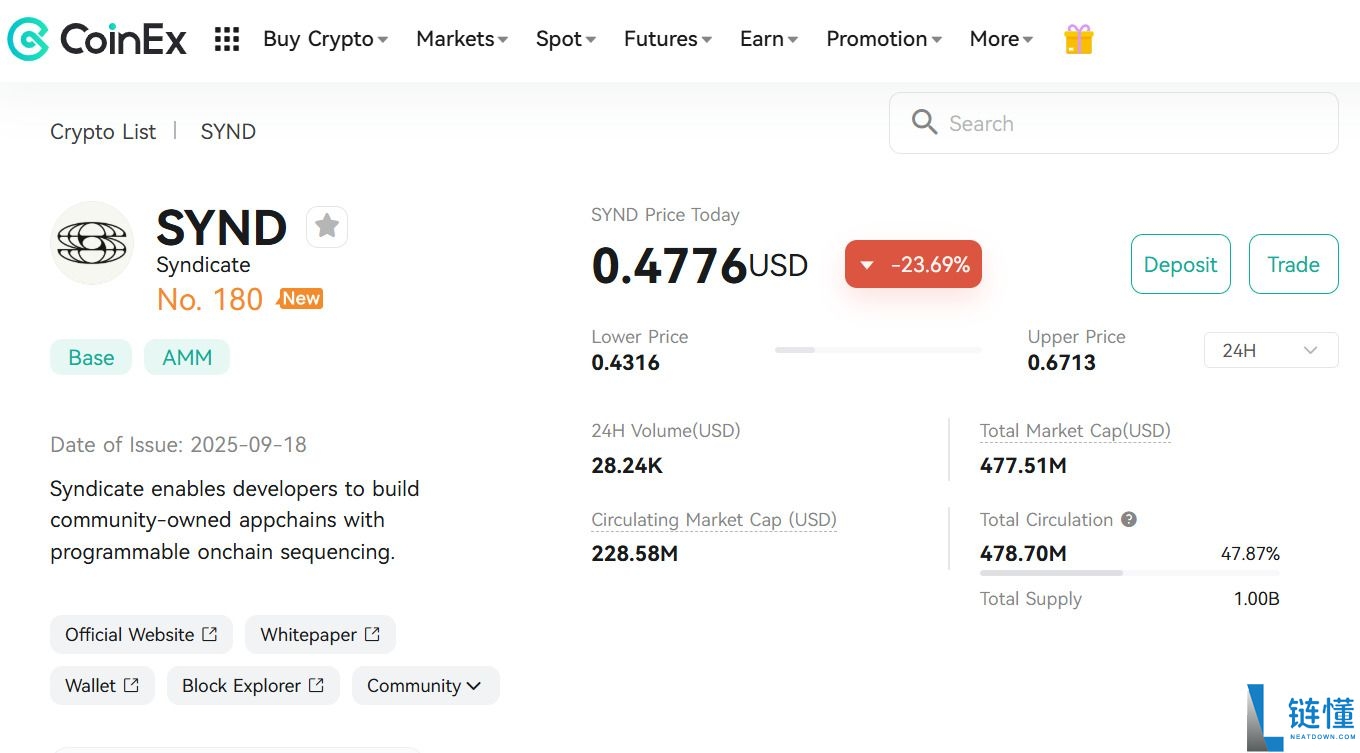
Task: Click the 478.70M circulation value
Action: tap(1023, 553)
